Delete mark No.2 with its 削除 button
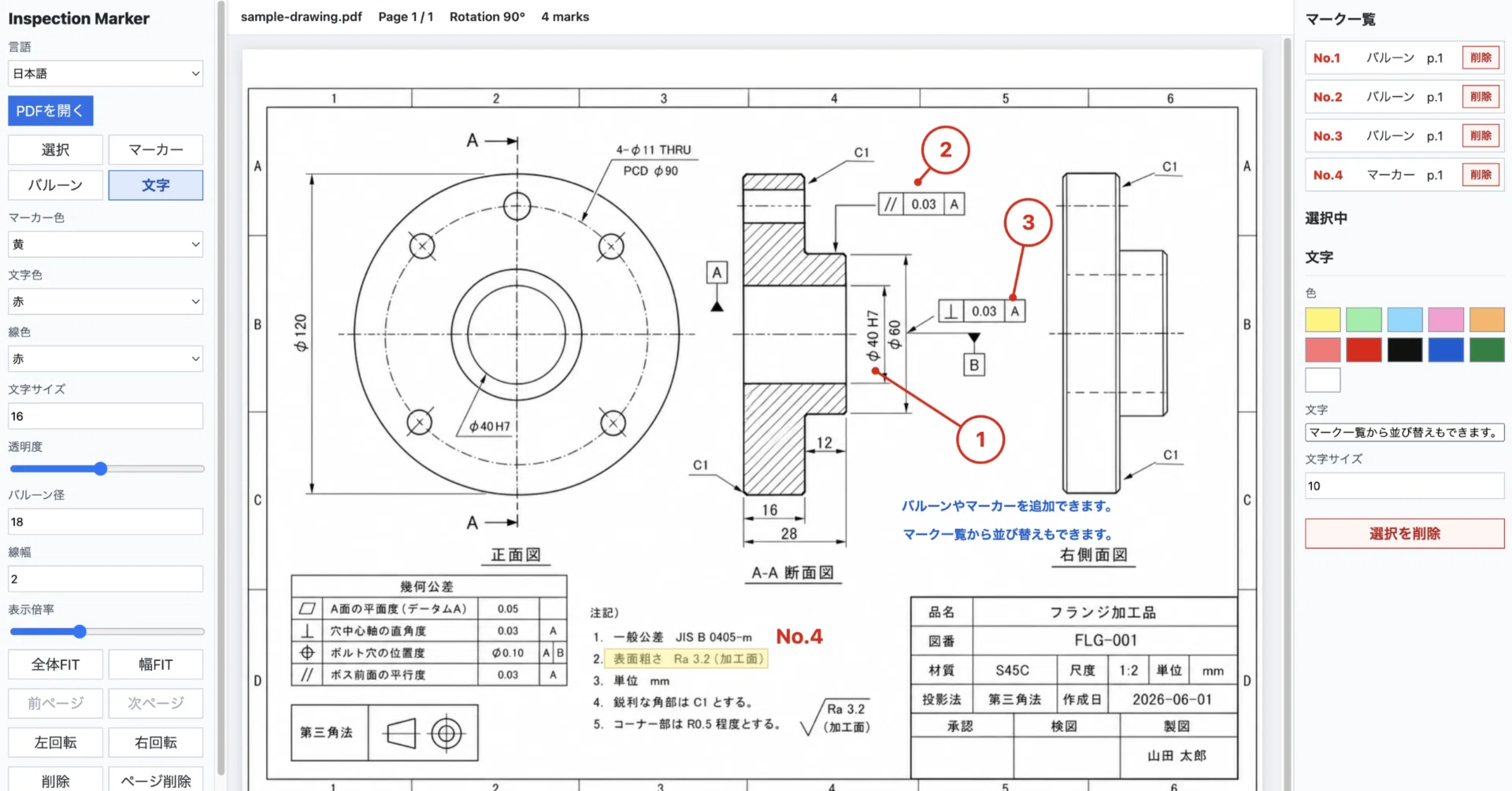 click(1480, 97)
